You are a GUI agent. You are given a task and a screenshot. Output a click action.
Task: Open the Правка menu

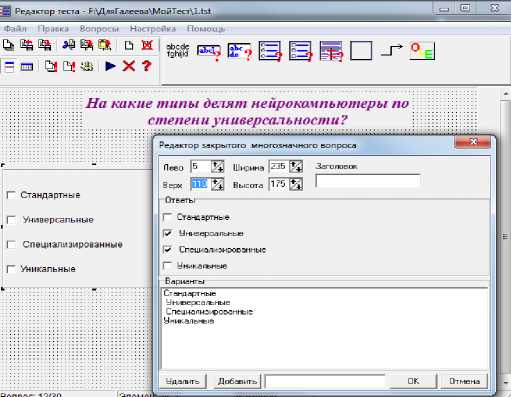(53, 29)
